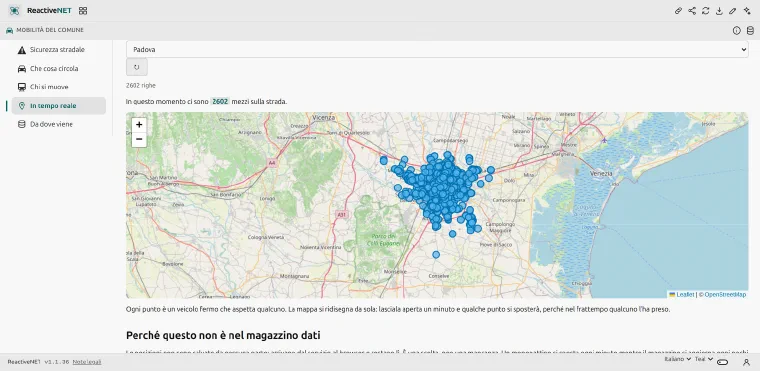760x371 pixels.
Task: Open the Teal theme color dropdown
Action: coord(704,359)
